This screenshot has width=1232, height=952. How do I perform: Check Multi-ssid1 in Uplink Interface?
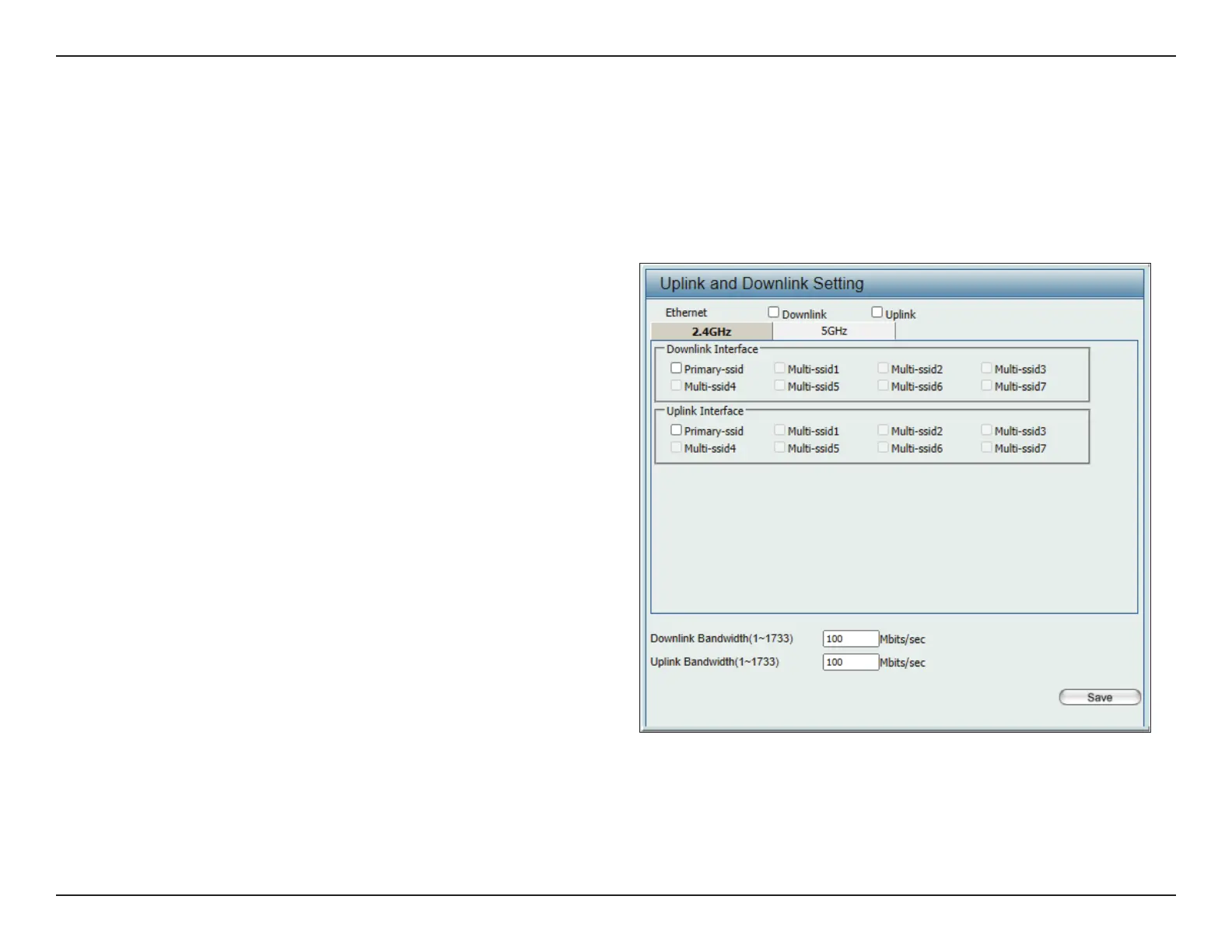(779, 430)
